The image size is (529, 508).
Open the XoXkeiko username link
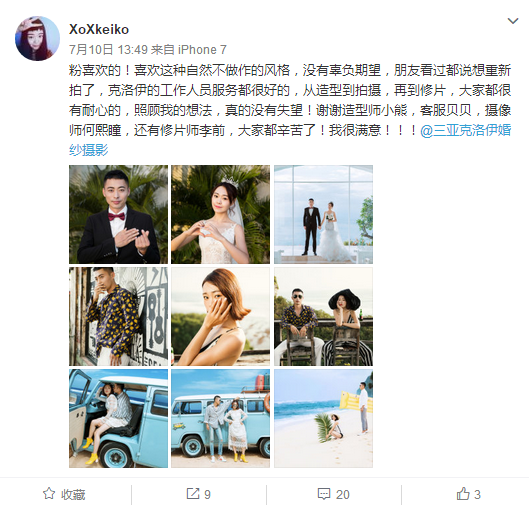[x=99, y=29]
